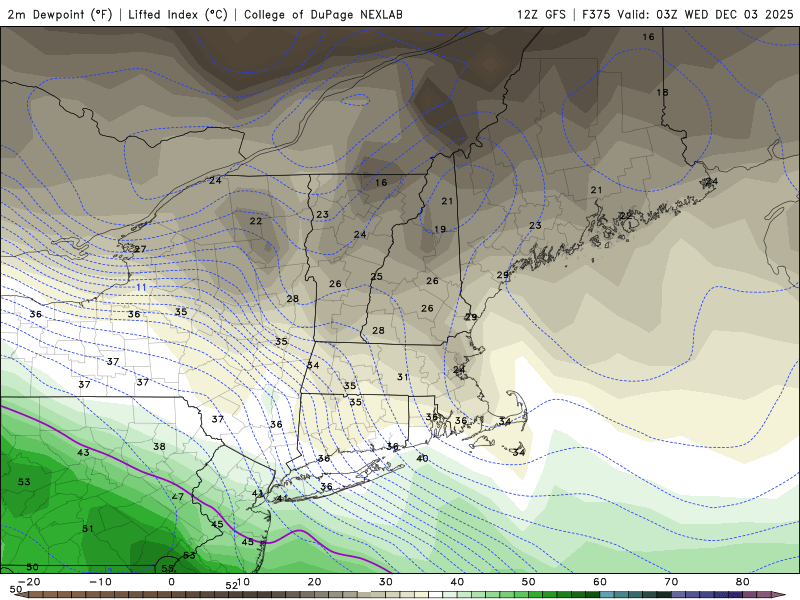Select the "College of DuPage NEXLAB" header text
Screen dimensions: 800x600
coord(323,14)
